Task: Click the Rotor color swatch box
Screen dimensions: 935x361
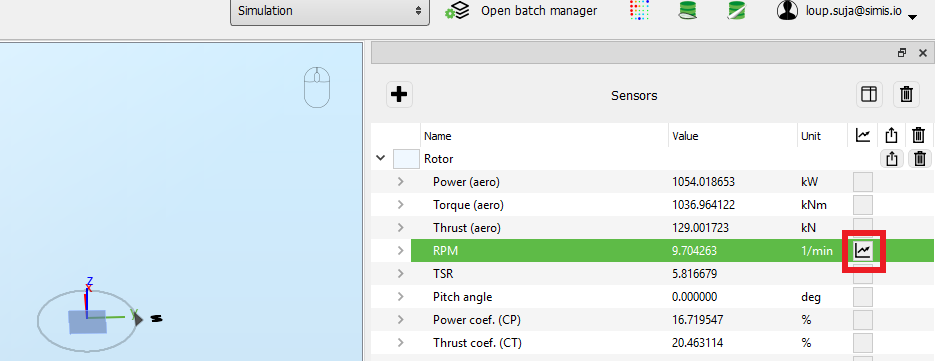Action: (x=405, y=159)
